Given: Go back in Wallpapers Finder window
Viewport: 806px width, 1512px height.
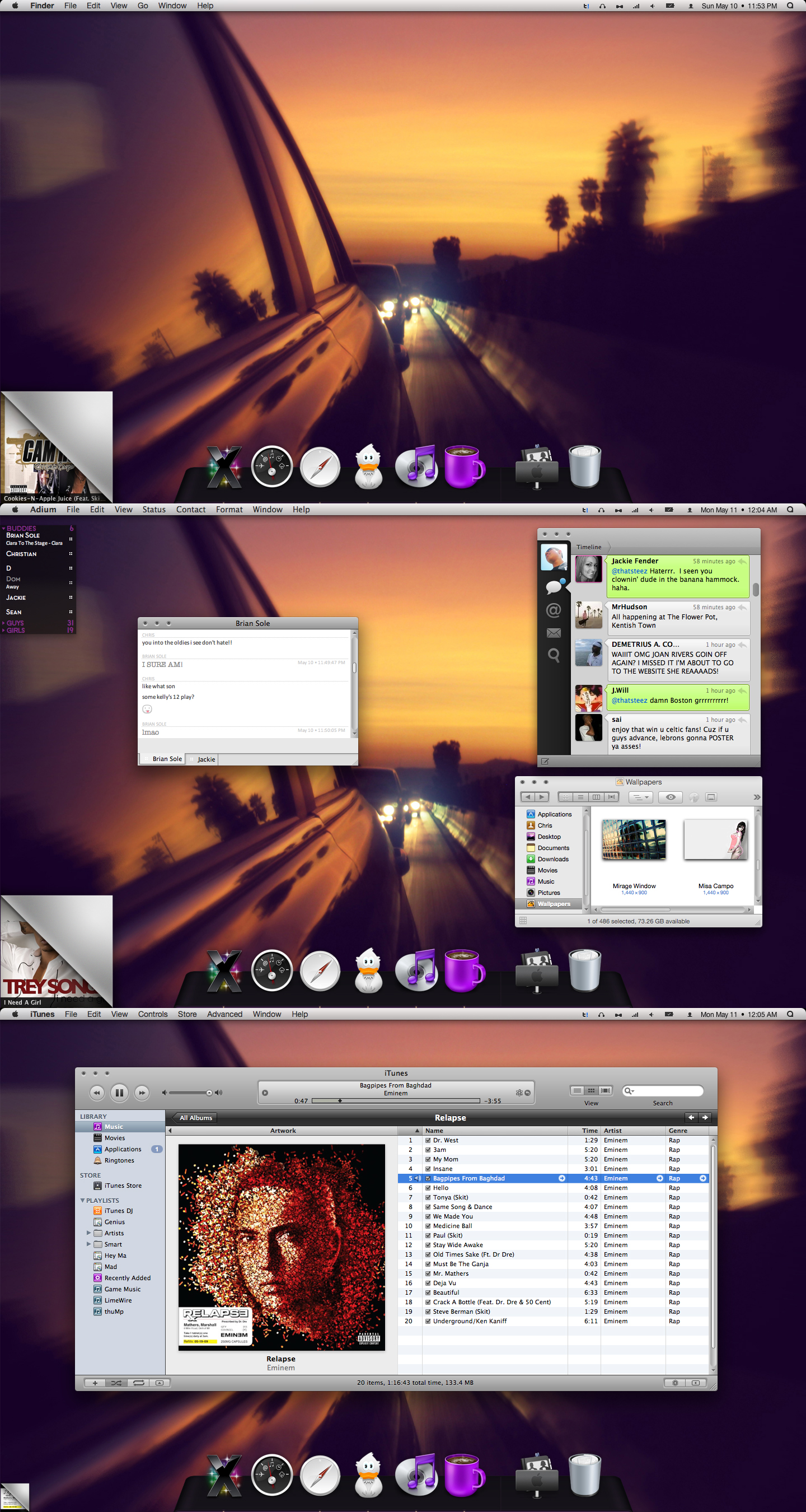Looking at the screenshot, I should click(x=528, y=797).
